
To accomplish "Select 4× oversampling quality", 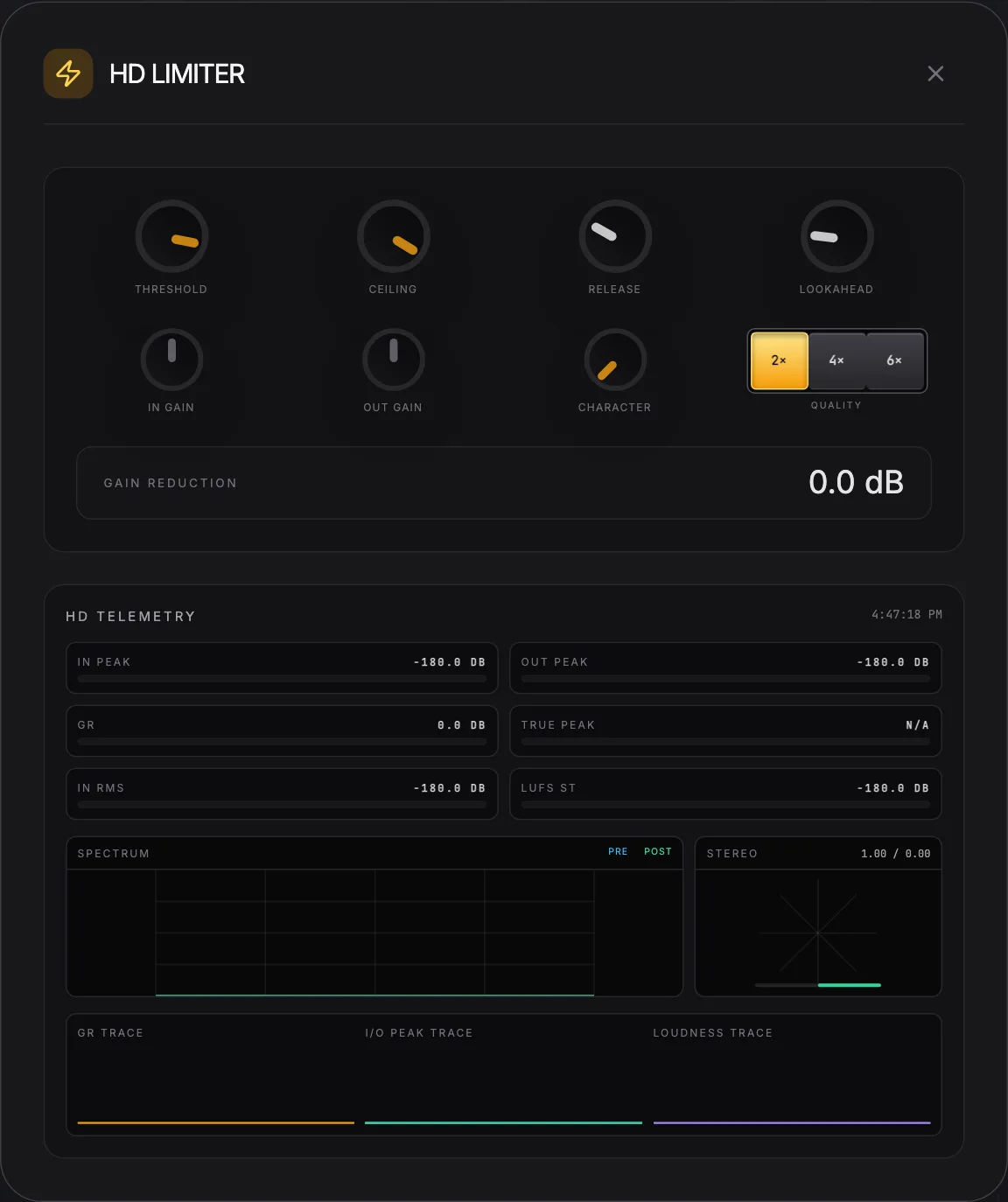I will [x=837, y=360].
